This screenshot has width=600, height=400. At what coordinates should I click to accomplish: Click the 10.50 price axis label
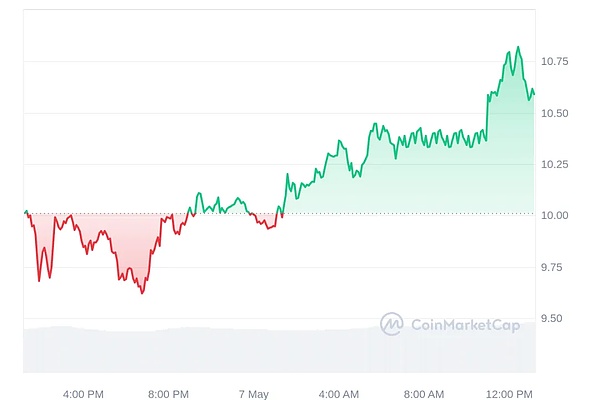point(554,113)
